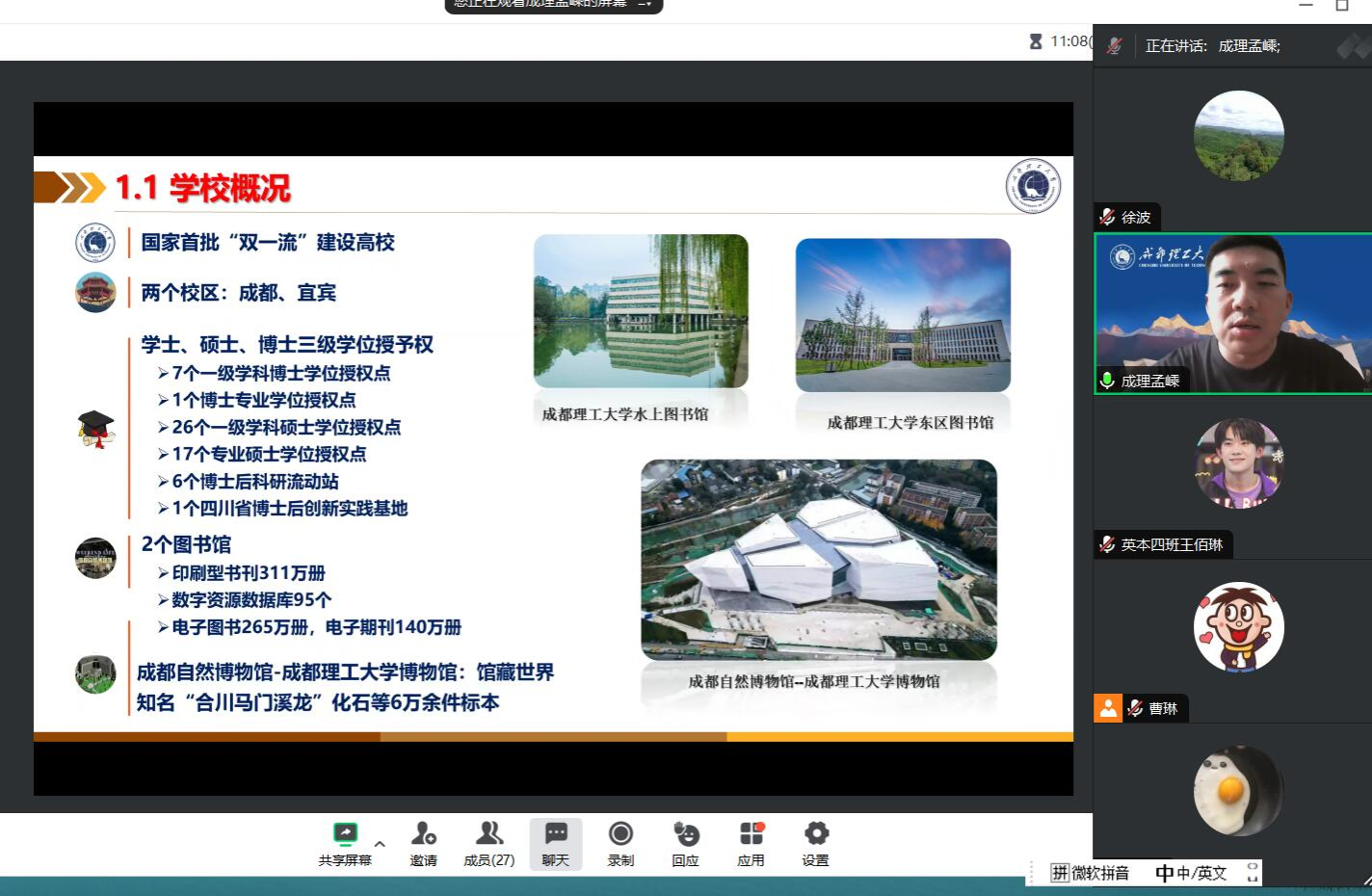The image size is (1372, 896).
Task: Expand the screen-viewing banner dropdown at top
Action: (646, 4)
